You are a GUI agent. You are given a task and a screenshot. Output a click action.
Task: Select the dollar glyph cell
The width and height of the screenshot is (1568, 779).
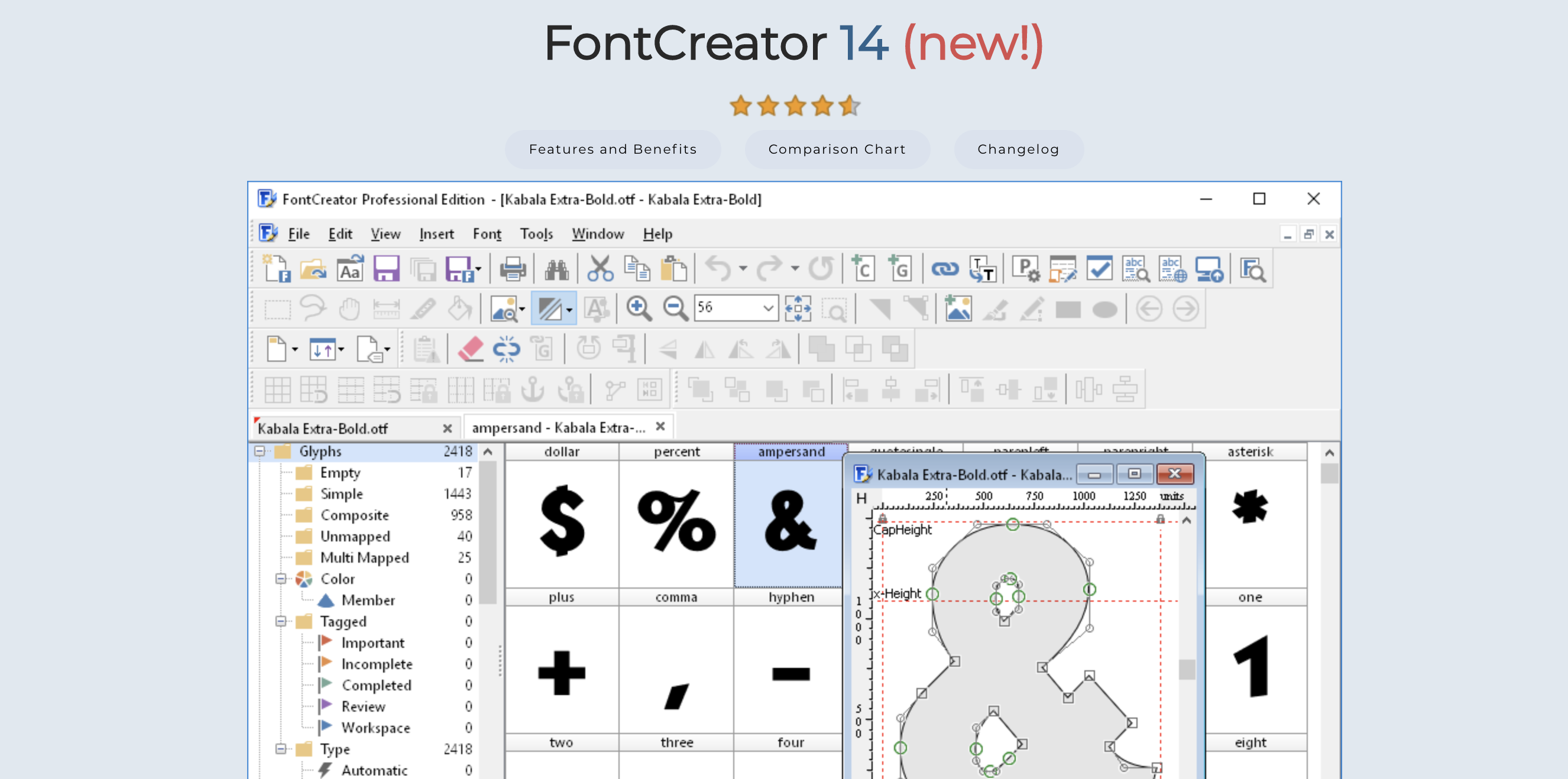561,525
